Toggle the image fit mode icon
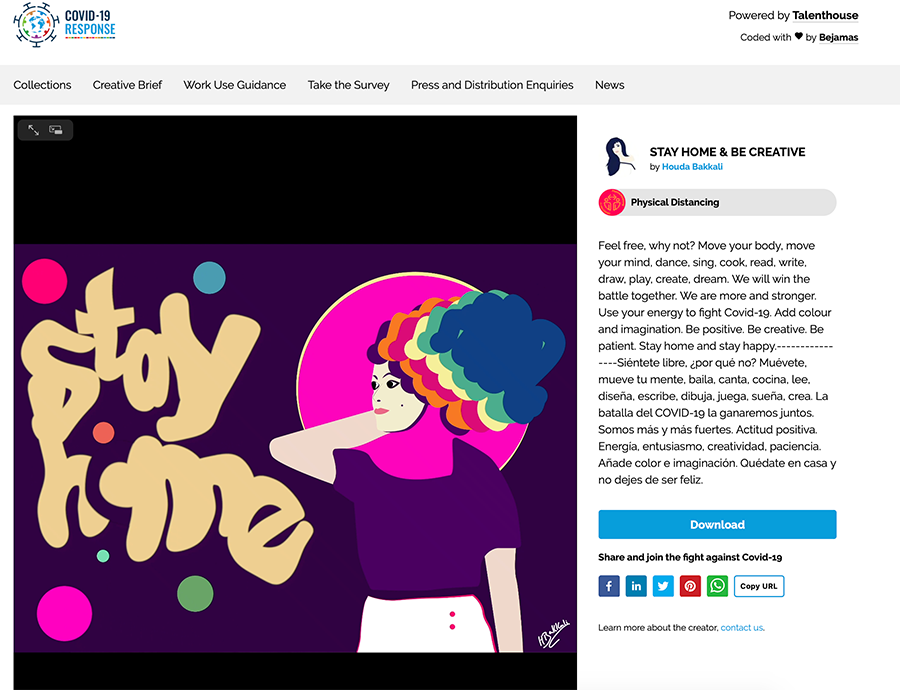This screenshot has height=690, width=900. (x=56, y=130)
